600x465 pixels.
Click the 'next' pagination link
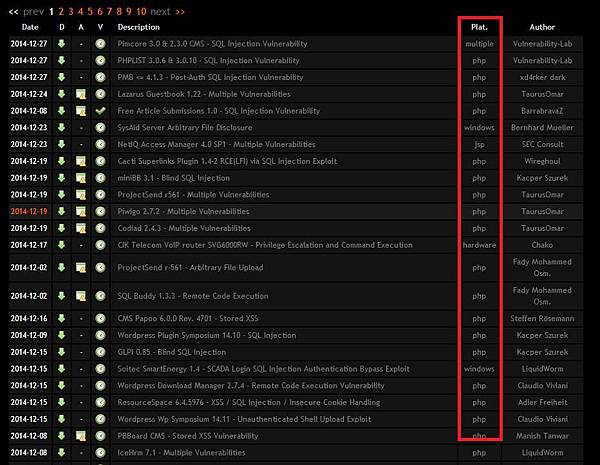point(160,12)
